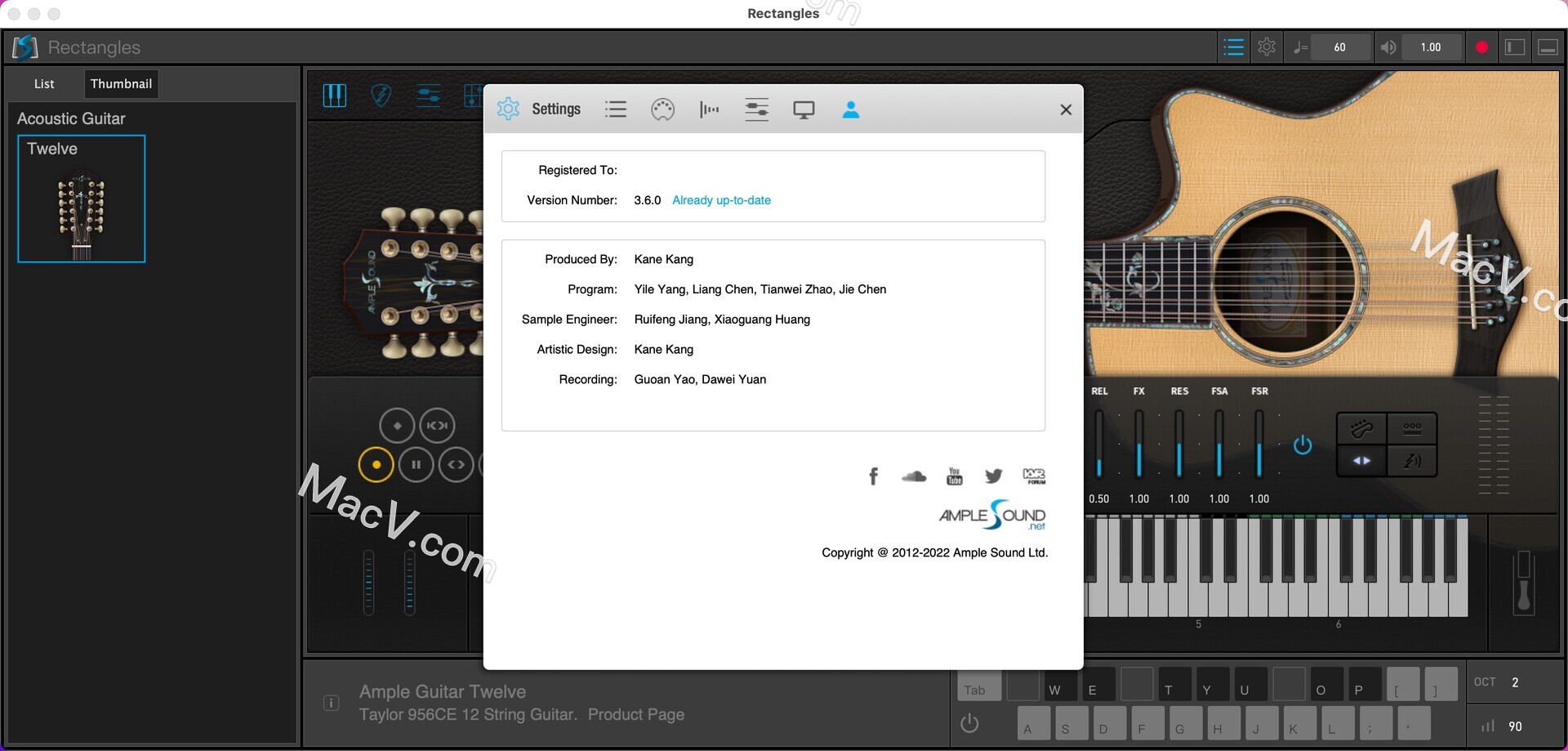Viewport: 1568px width, 751px height.
Task: Open the Twitter link icon
Action: (x=993, y=476)
